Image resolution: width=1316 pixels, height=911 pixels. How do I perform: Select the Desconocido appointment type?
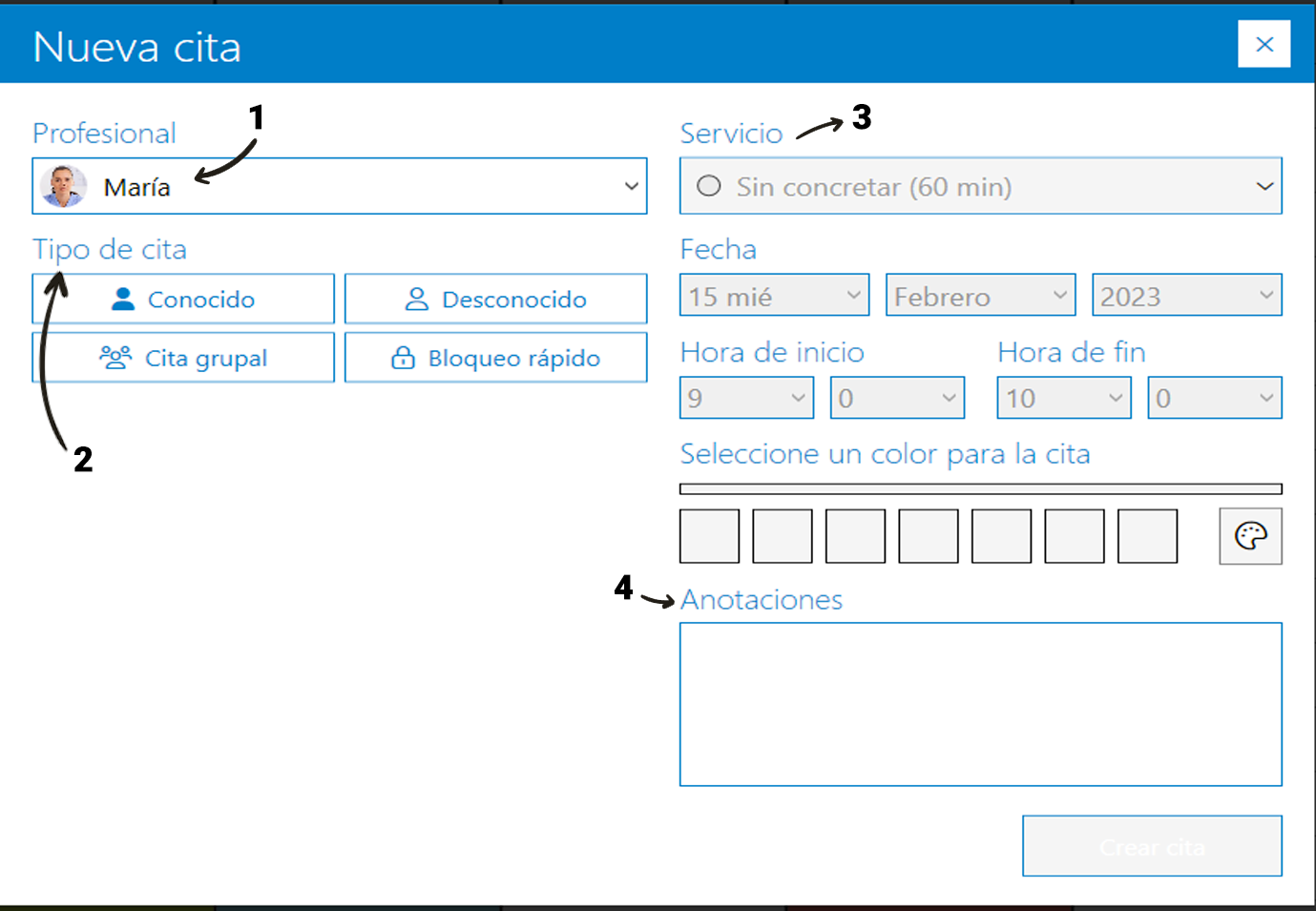(495, 299)
